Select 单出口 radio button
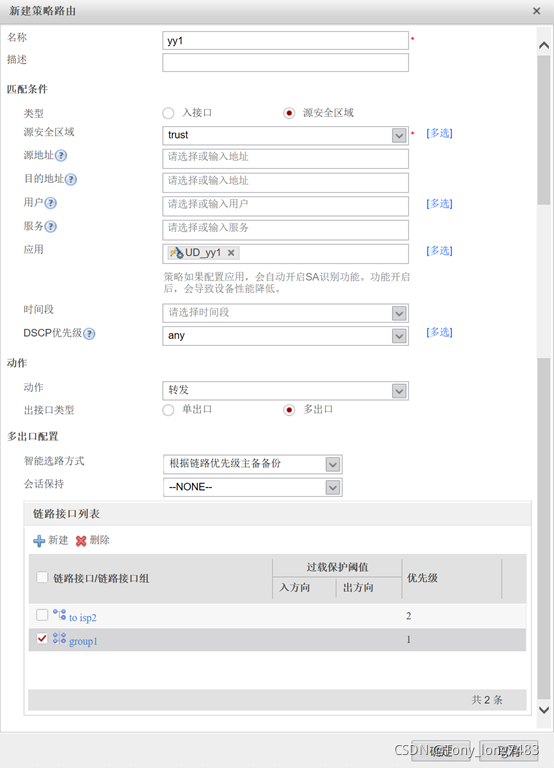The image size is (554, 768). pos(168,410)
